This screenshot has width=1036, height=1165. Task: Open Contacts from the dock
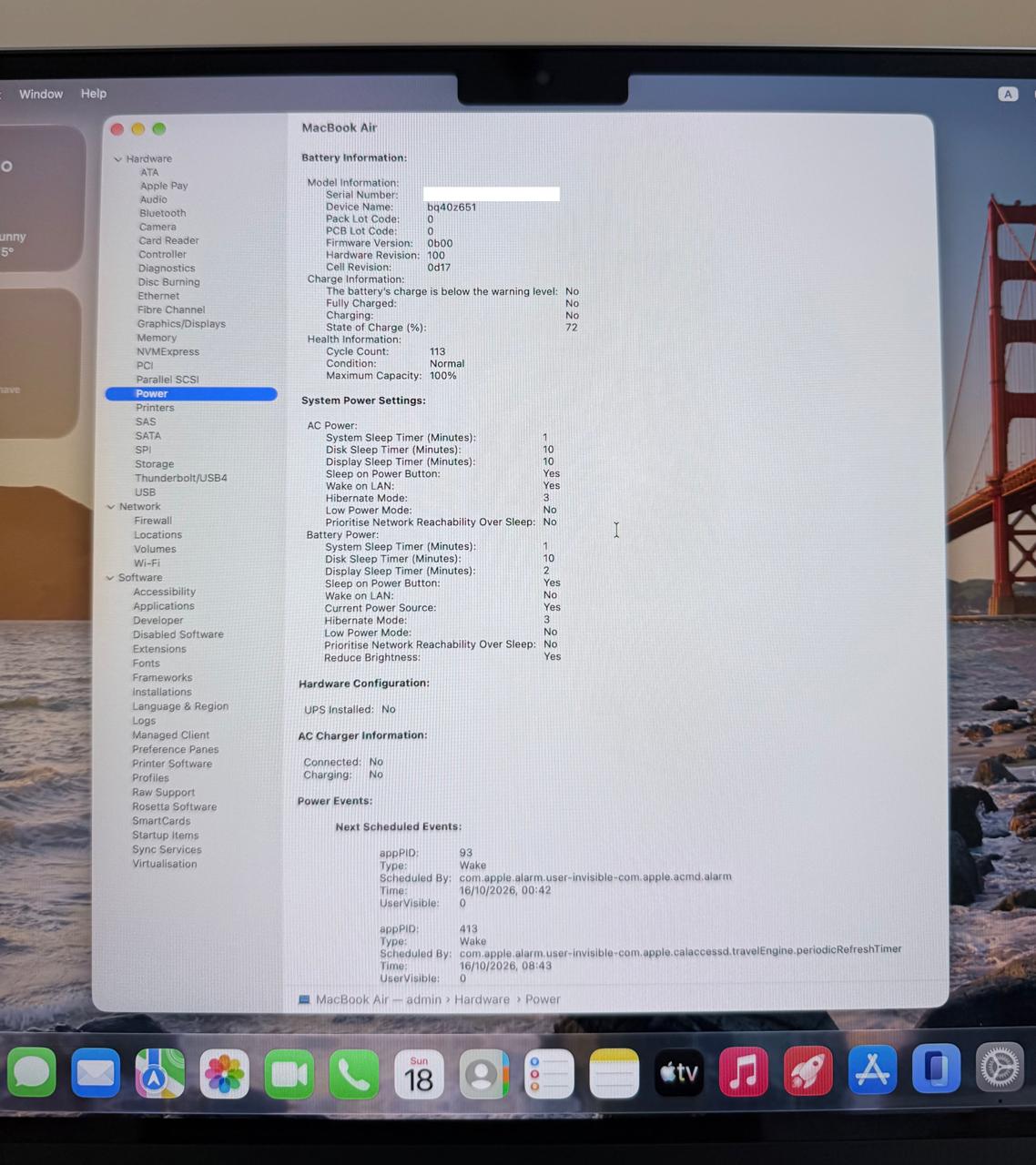click(x=483, y=1074)
